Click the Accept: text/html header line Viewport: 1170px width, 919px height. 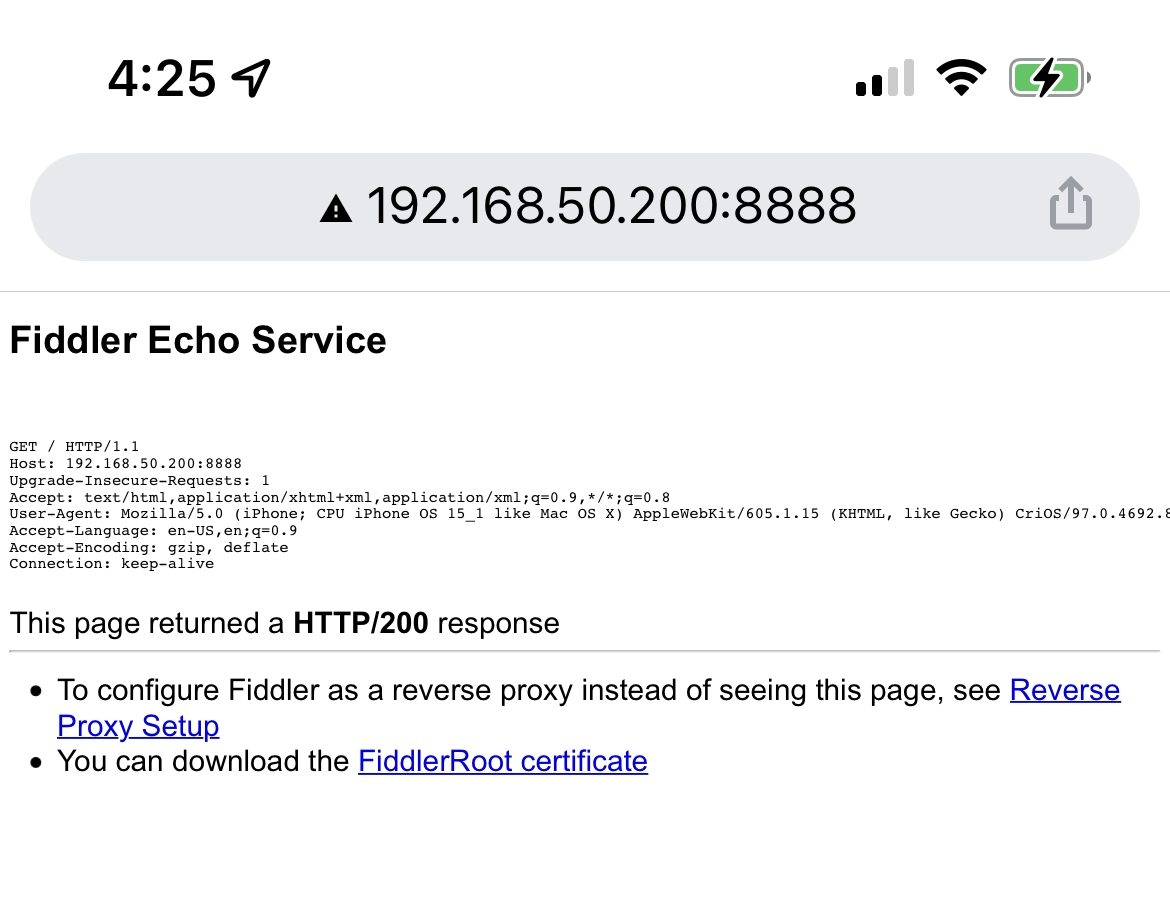click(339, 497)
